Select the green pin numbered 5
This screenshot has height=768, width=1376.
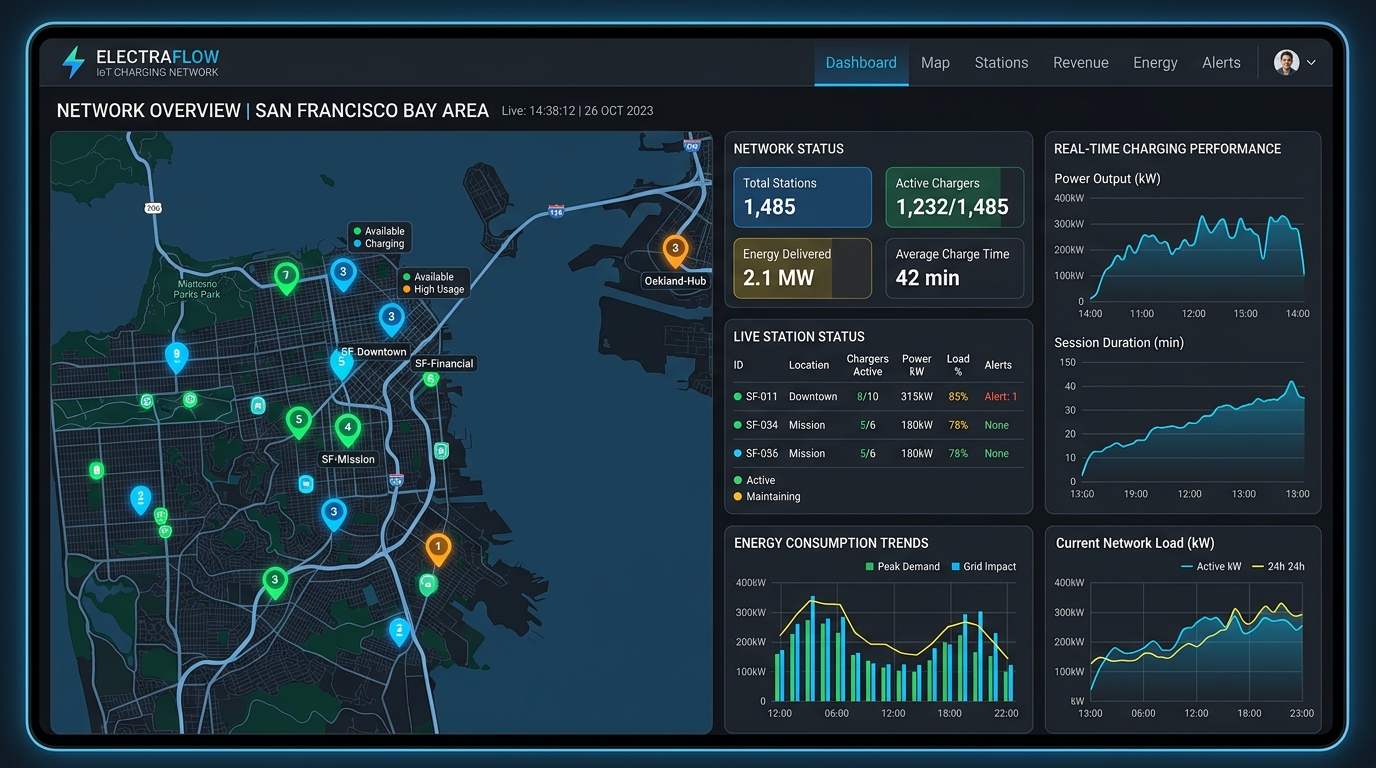click(298, 422)
